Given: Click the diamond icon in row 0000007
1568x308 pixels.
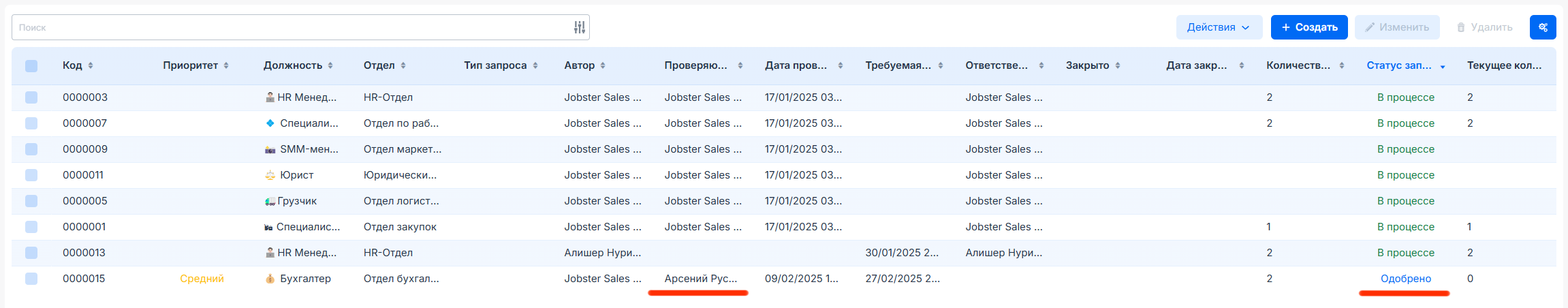Looking at the screenshot, I should pyautogui.click(x=270, y=123).
